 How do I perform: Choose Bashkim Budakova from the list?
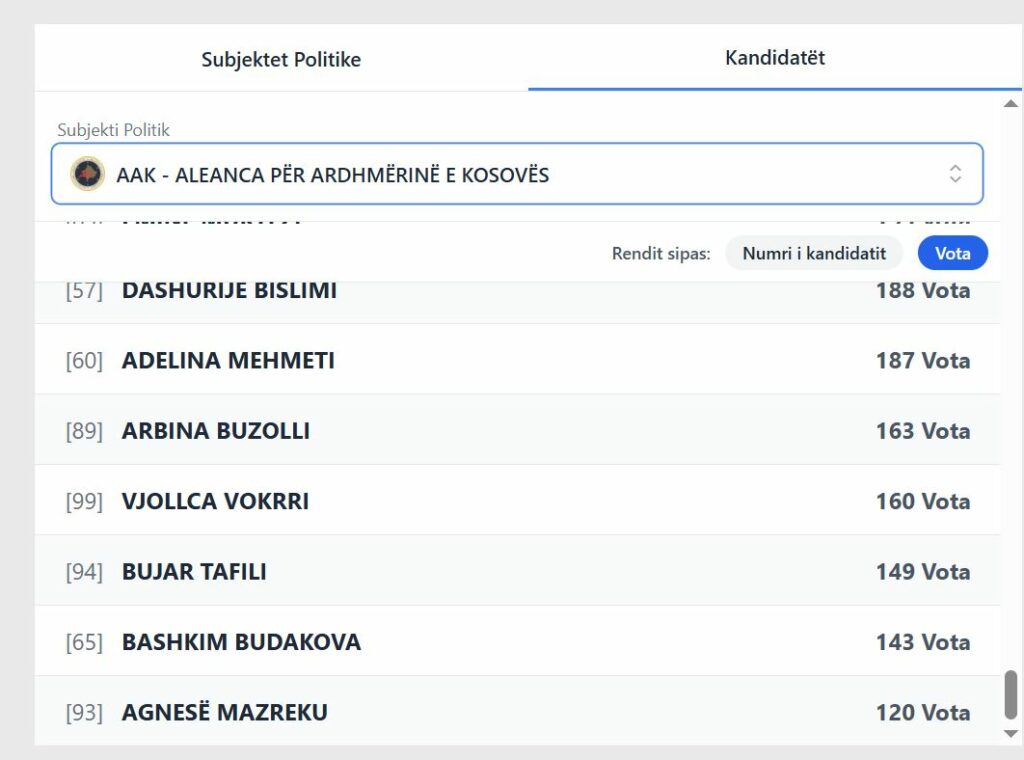tap(241, 642)
